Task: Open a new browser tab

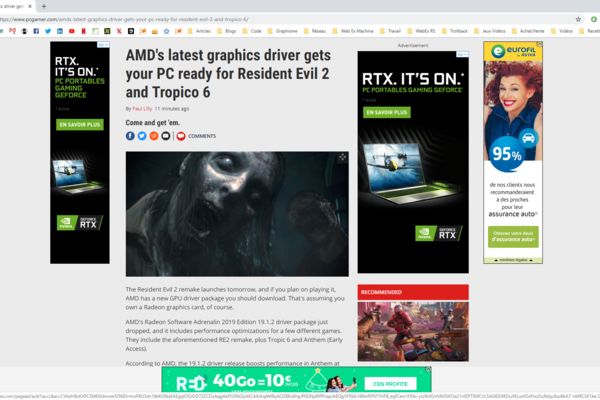Action: point(44,6)
